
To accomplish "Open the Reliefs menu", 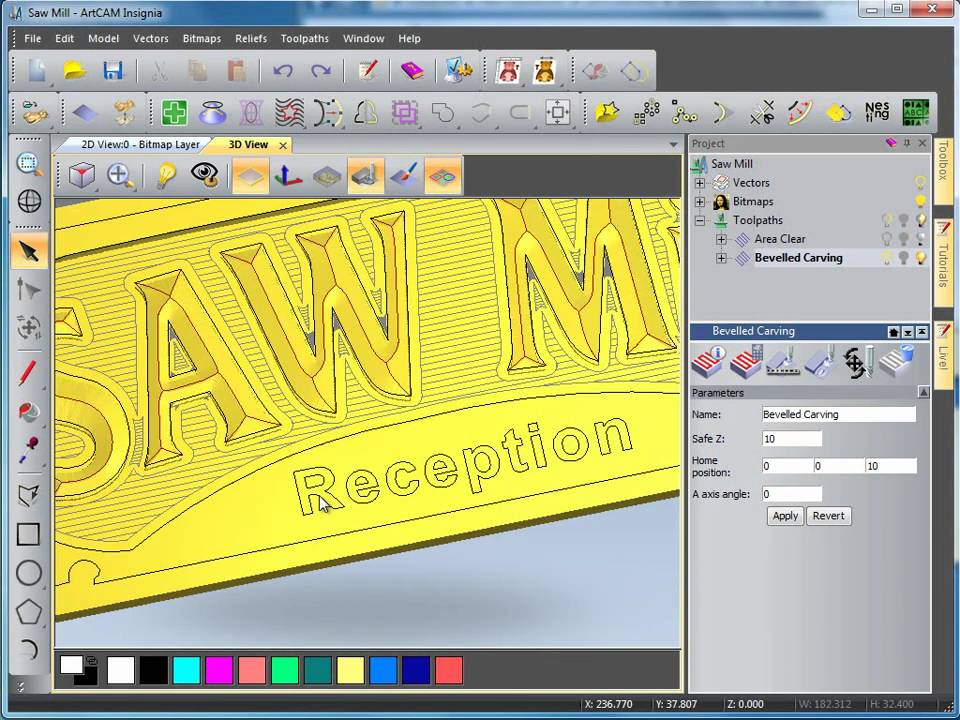I will [x=250, y=38].
